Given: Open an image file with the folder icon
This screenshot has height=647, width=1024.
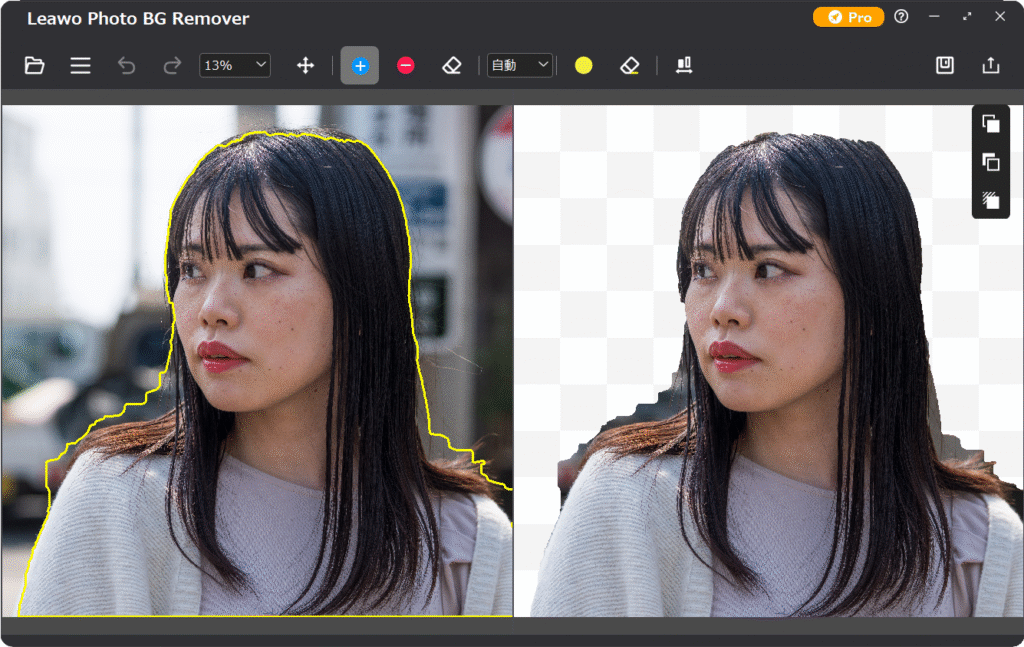Looking at the screenshot, I should 35,66.
